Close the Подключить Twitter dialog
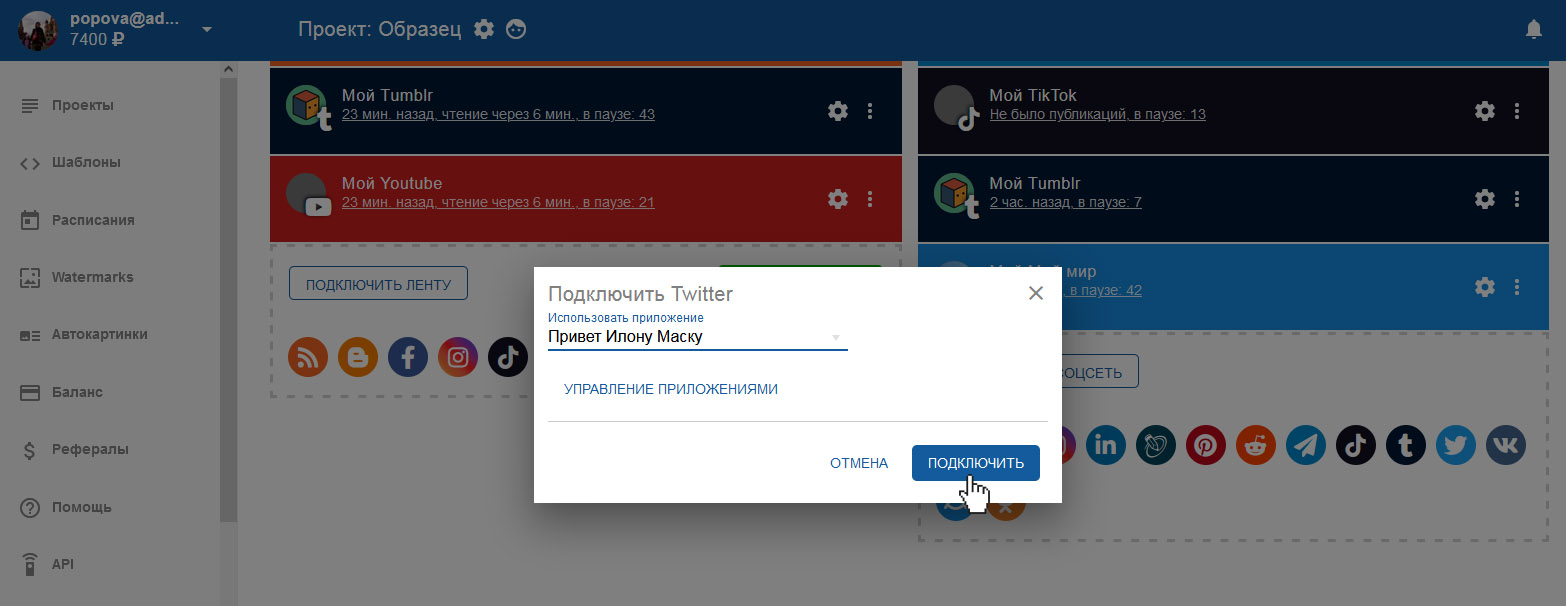This screenshot has width=1566, height=606. pyautogui.click(x=1036, y=293)
